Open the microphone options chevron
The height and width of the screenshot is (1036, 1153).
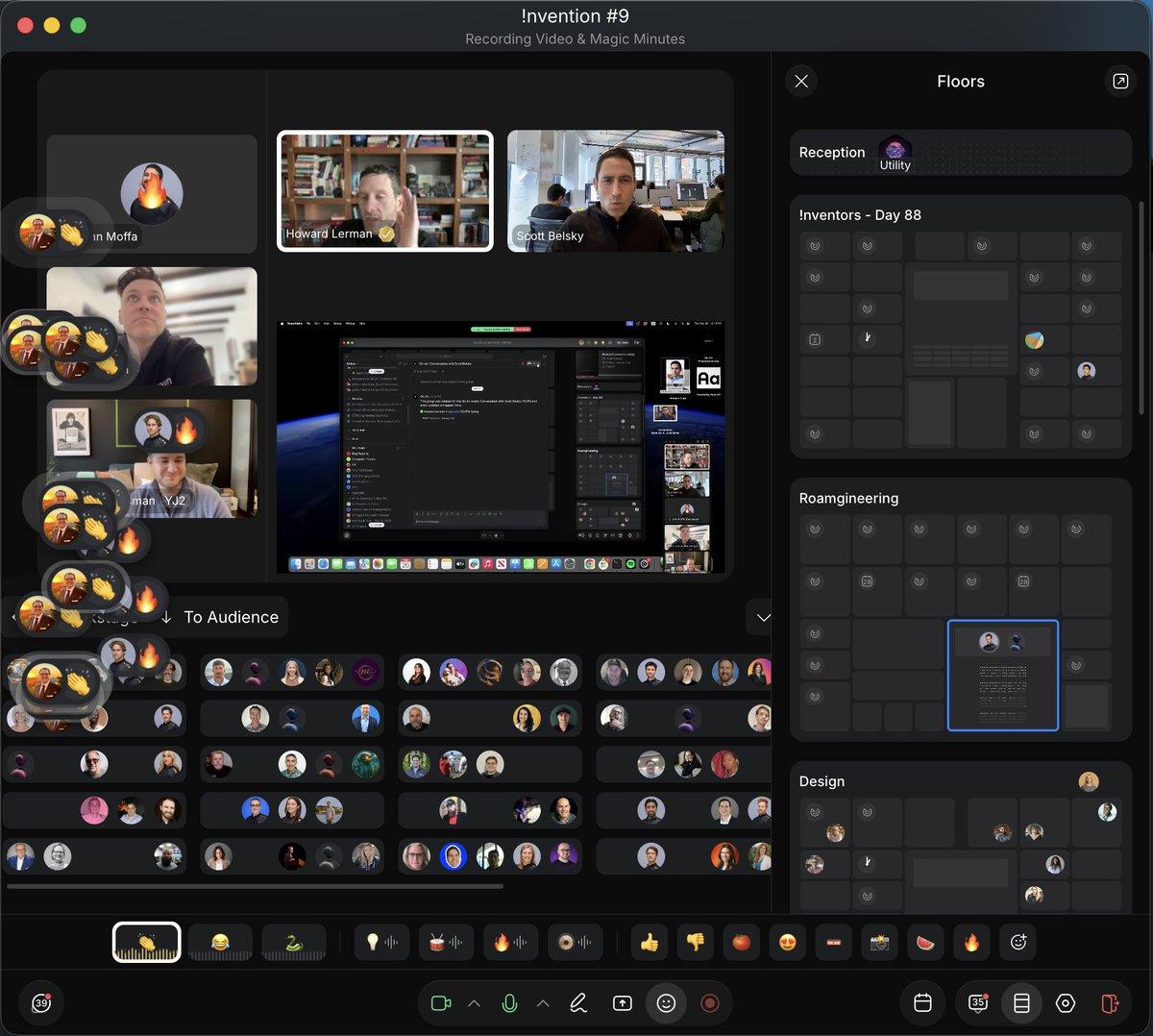[543, 1002]
